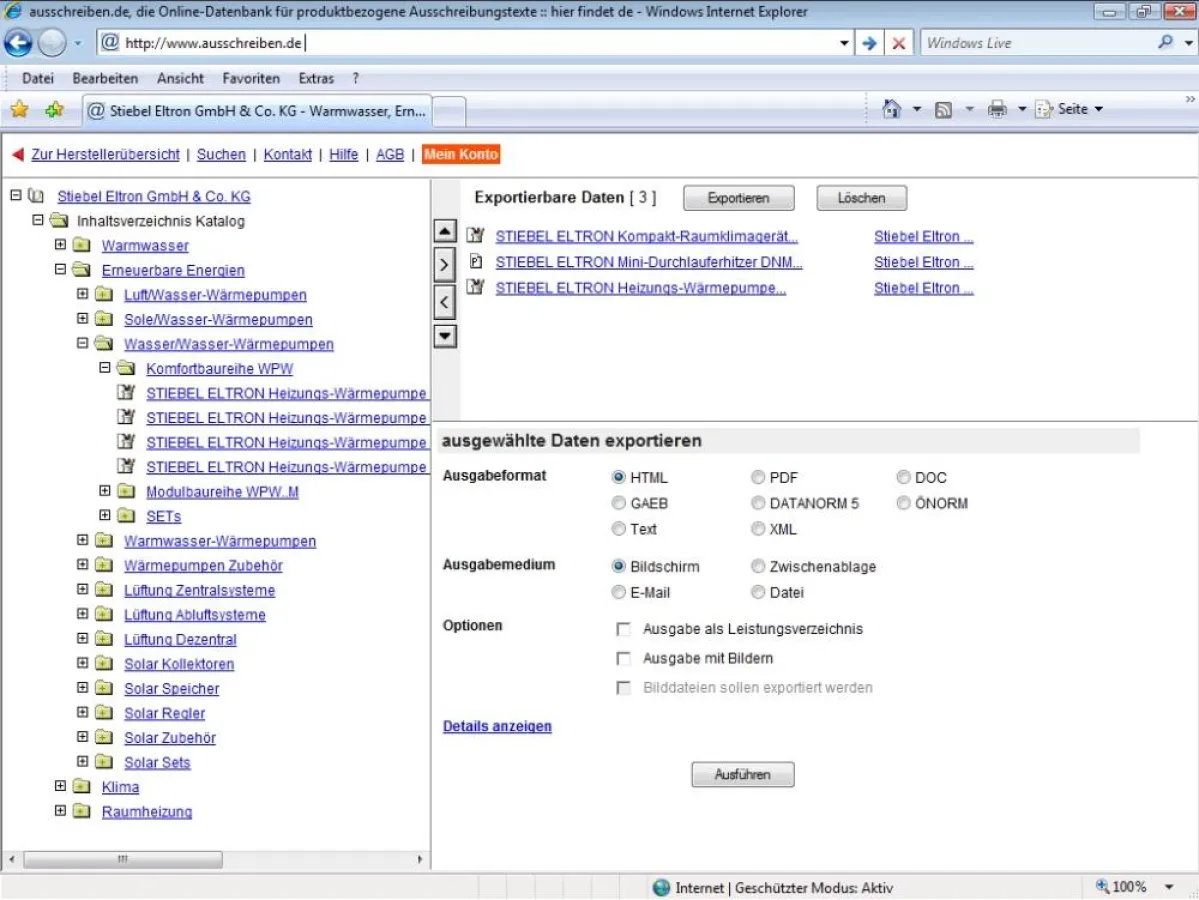This screenshot has width=1199, height=900.
Task: Click the move-up arrow icon beside export list
Action: (445, 232)
